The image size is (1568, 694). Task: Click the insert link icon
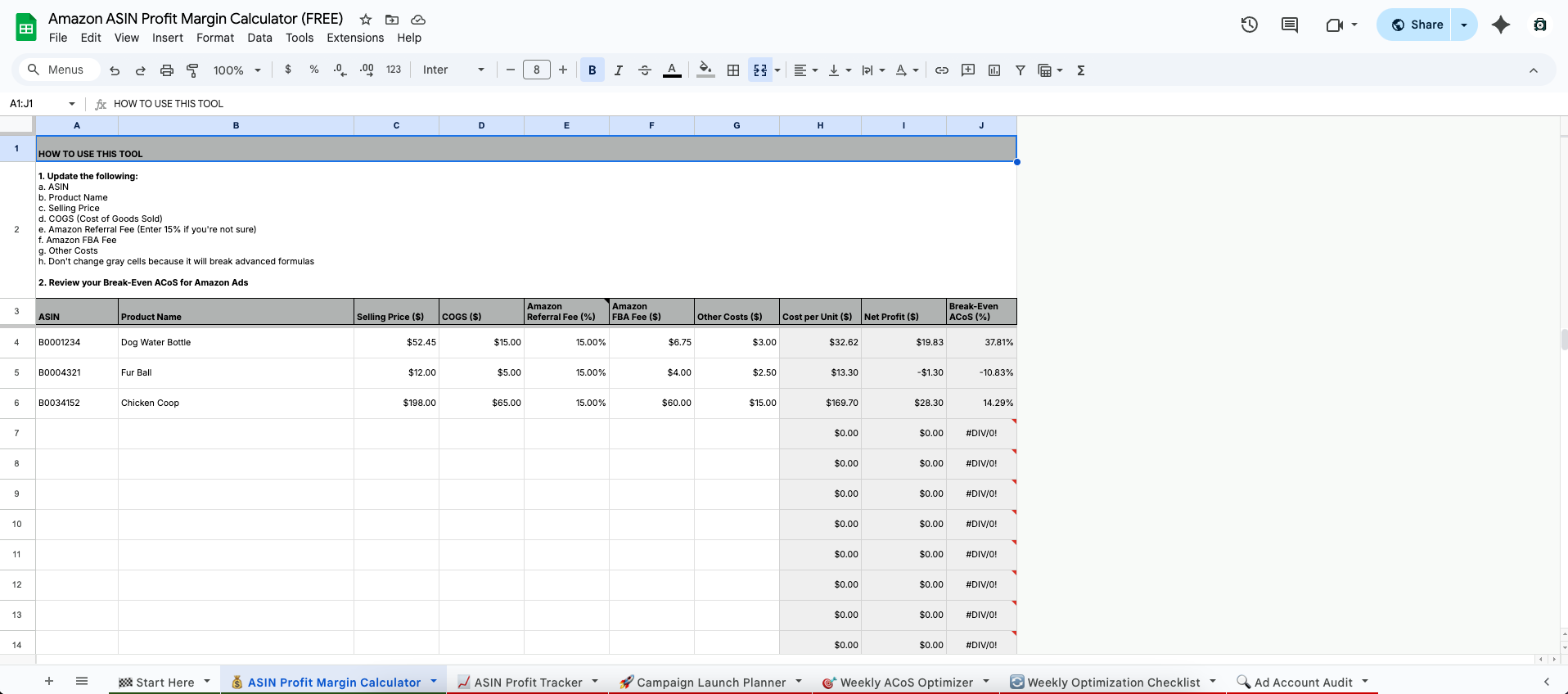(x=942, y=70)
